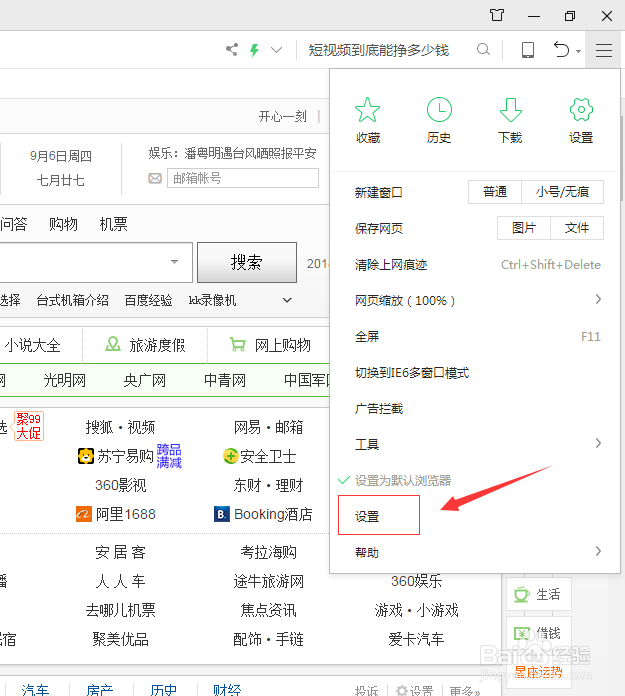625x696 pixels.
Task: Open 小说大全 category
Action: pos(33,345)
